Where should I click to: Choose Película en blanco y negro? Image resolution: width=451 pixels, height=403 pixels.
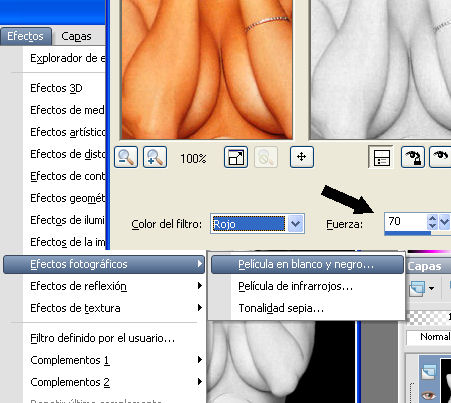coord(307,264)
